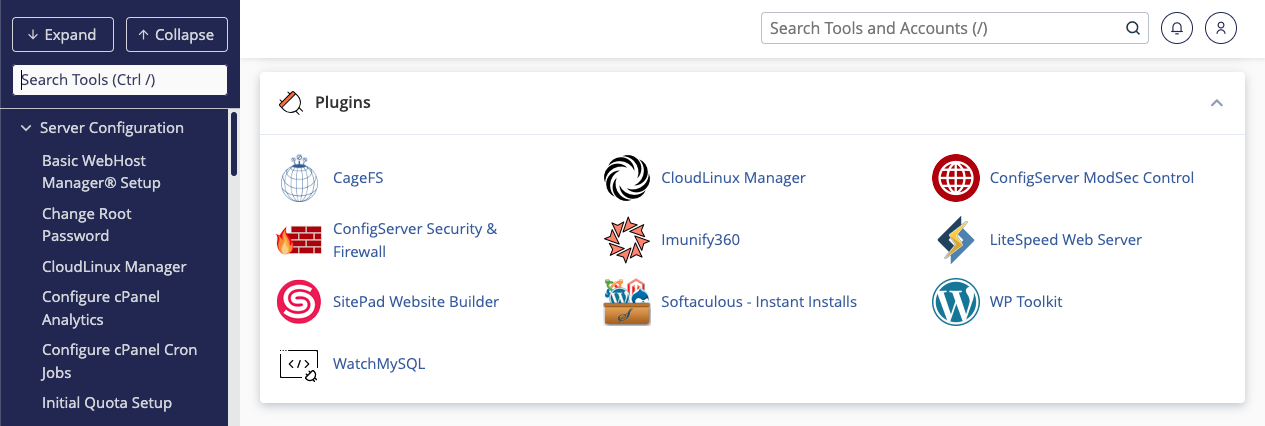Screen dimensions: 1265x426
Task: Open the Softaculous crate icon
Action: 627,302
